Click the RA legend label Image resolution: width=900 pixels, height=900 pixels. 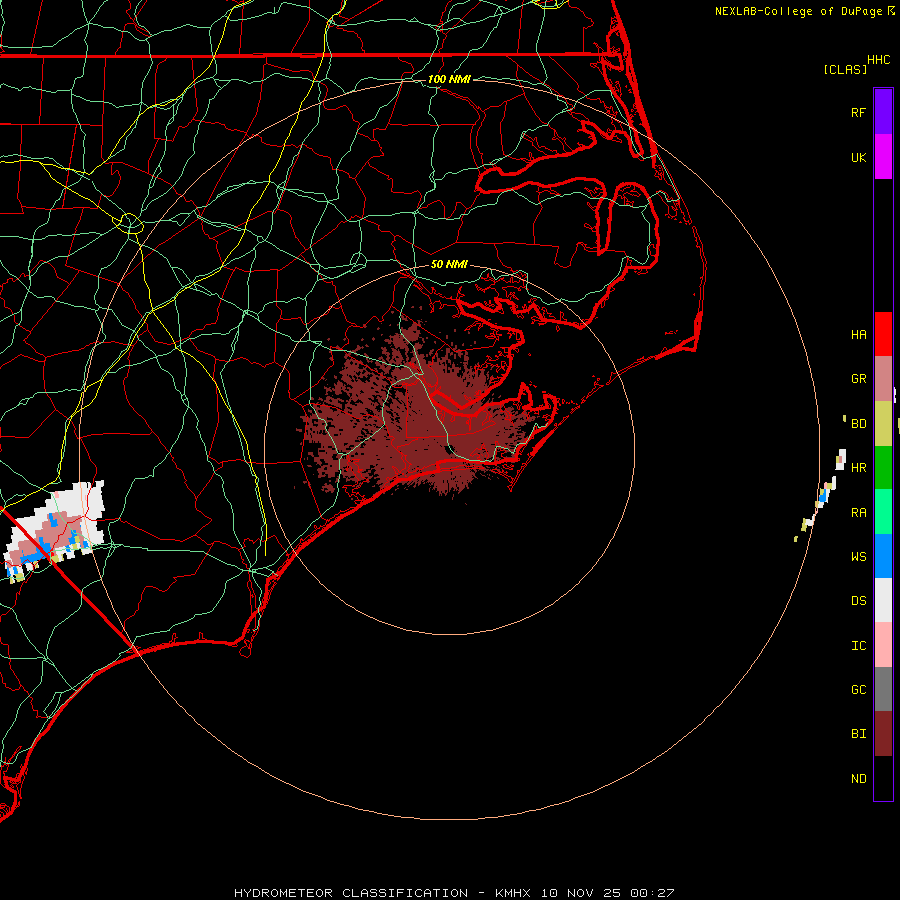point(859,513)
